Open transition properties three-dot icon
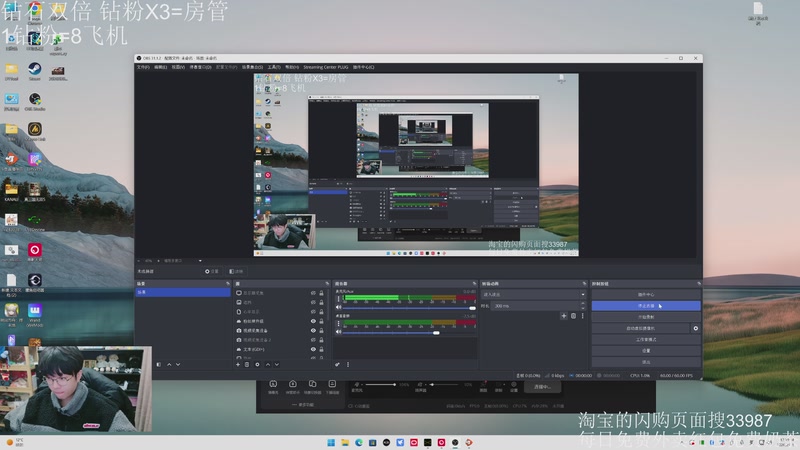 click(583, 316)
